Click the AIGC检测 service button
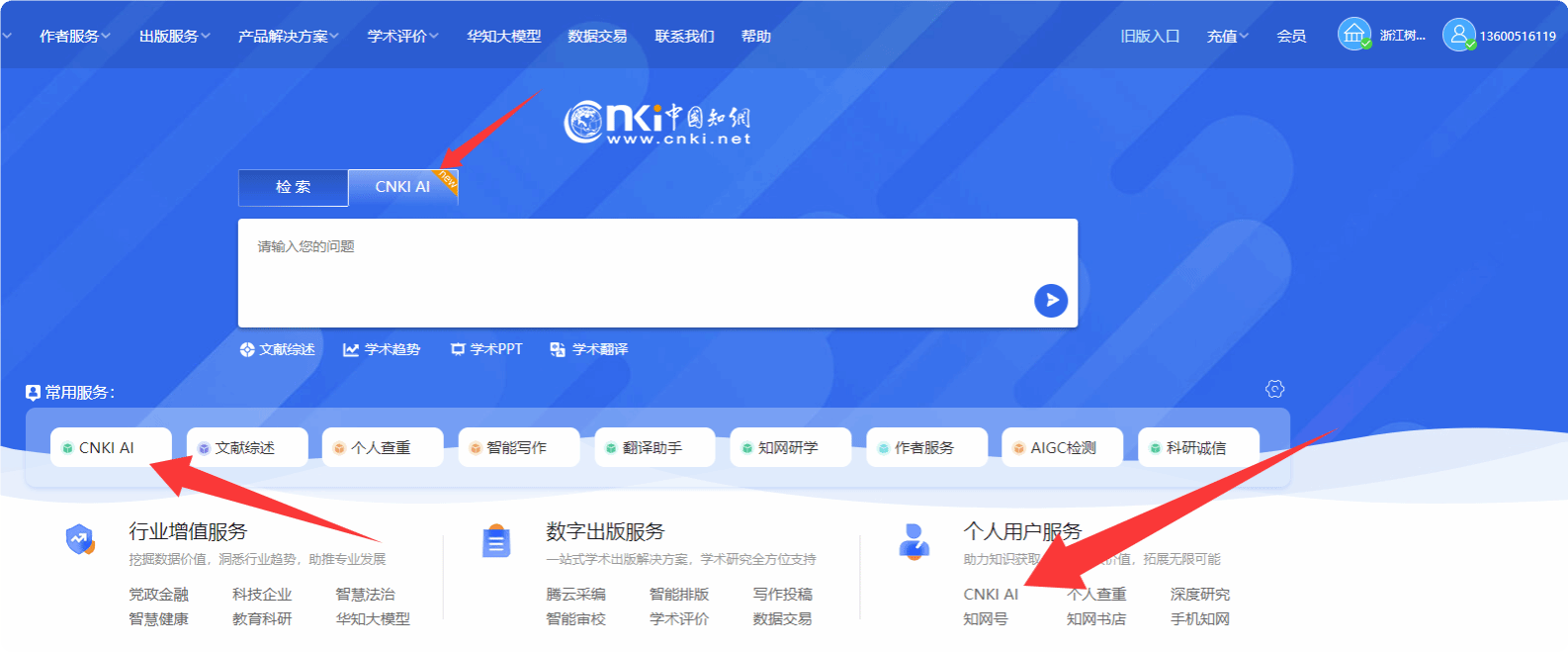The height and width of the screenshot is (652, 1568). coord(1062,447)
